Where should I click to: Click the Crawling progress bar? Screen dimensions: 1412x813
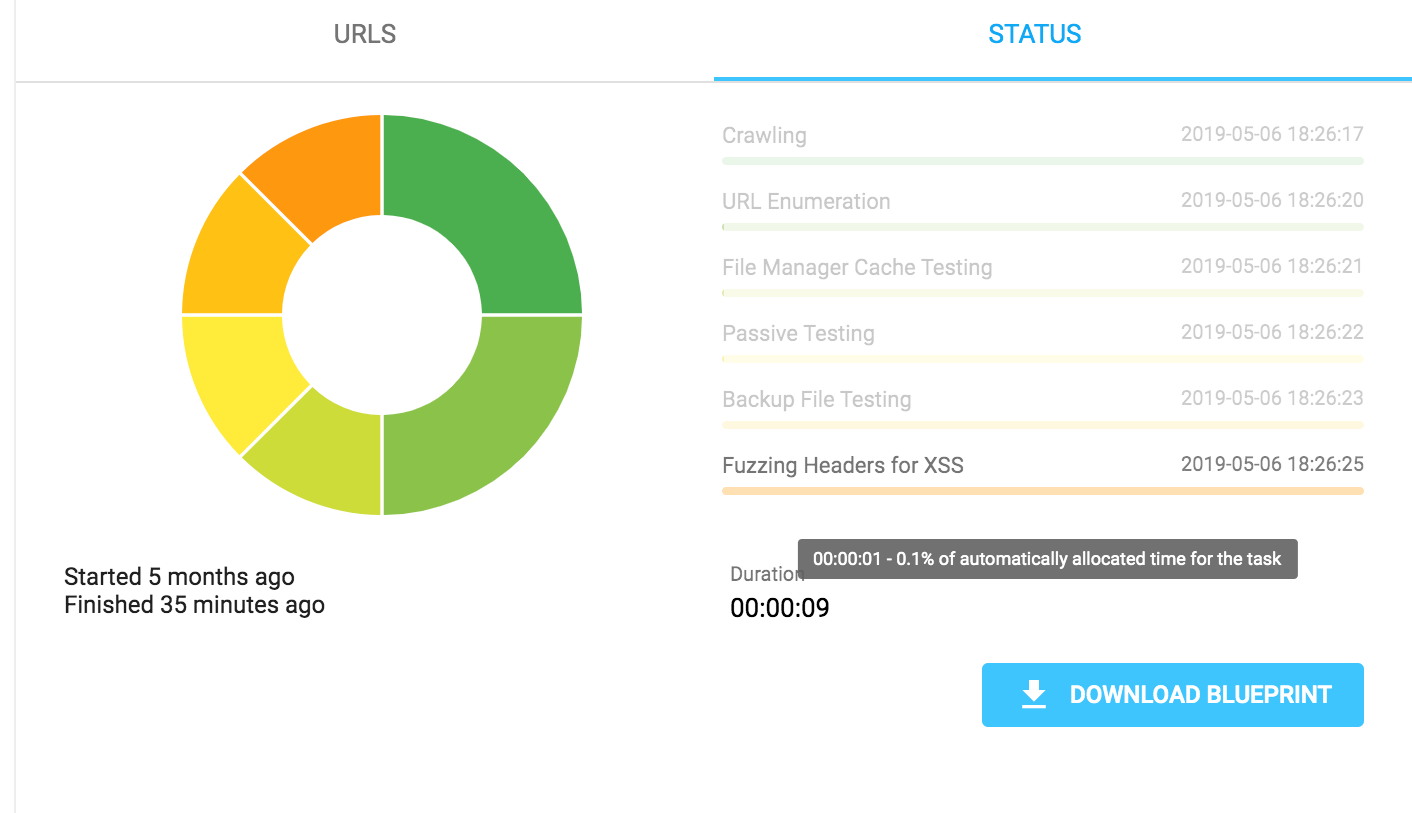1042,160
